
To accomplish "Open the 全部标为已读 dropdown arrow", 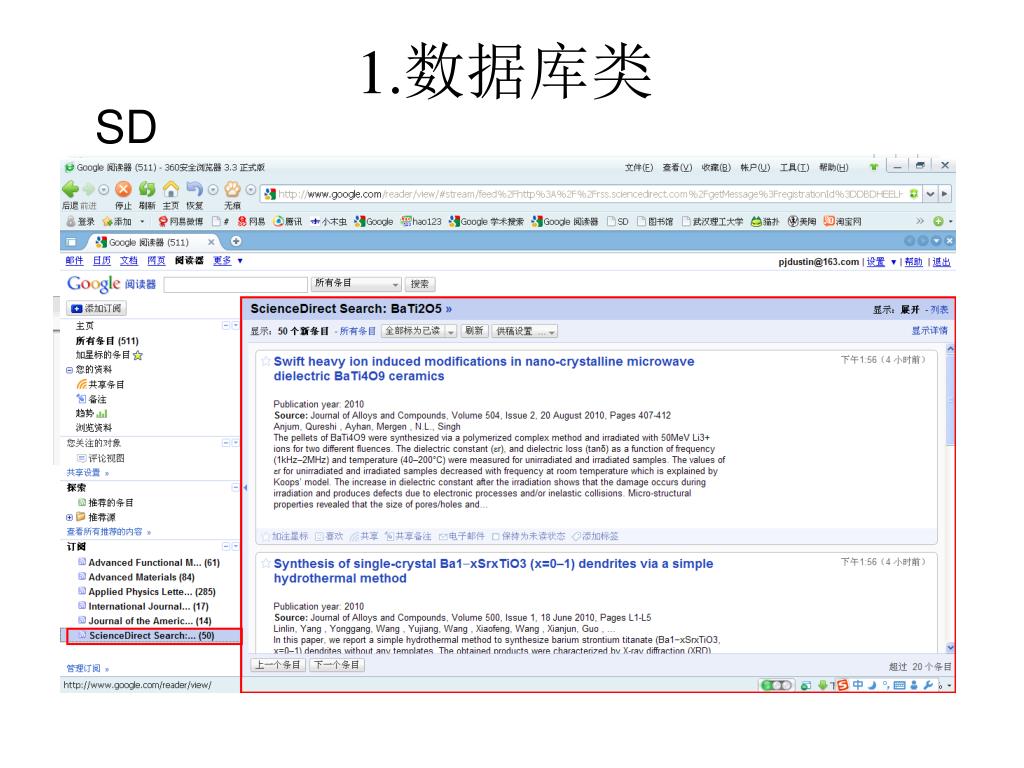I will click(451, 332).
